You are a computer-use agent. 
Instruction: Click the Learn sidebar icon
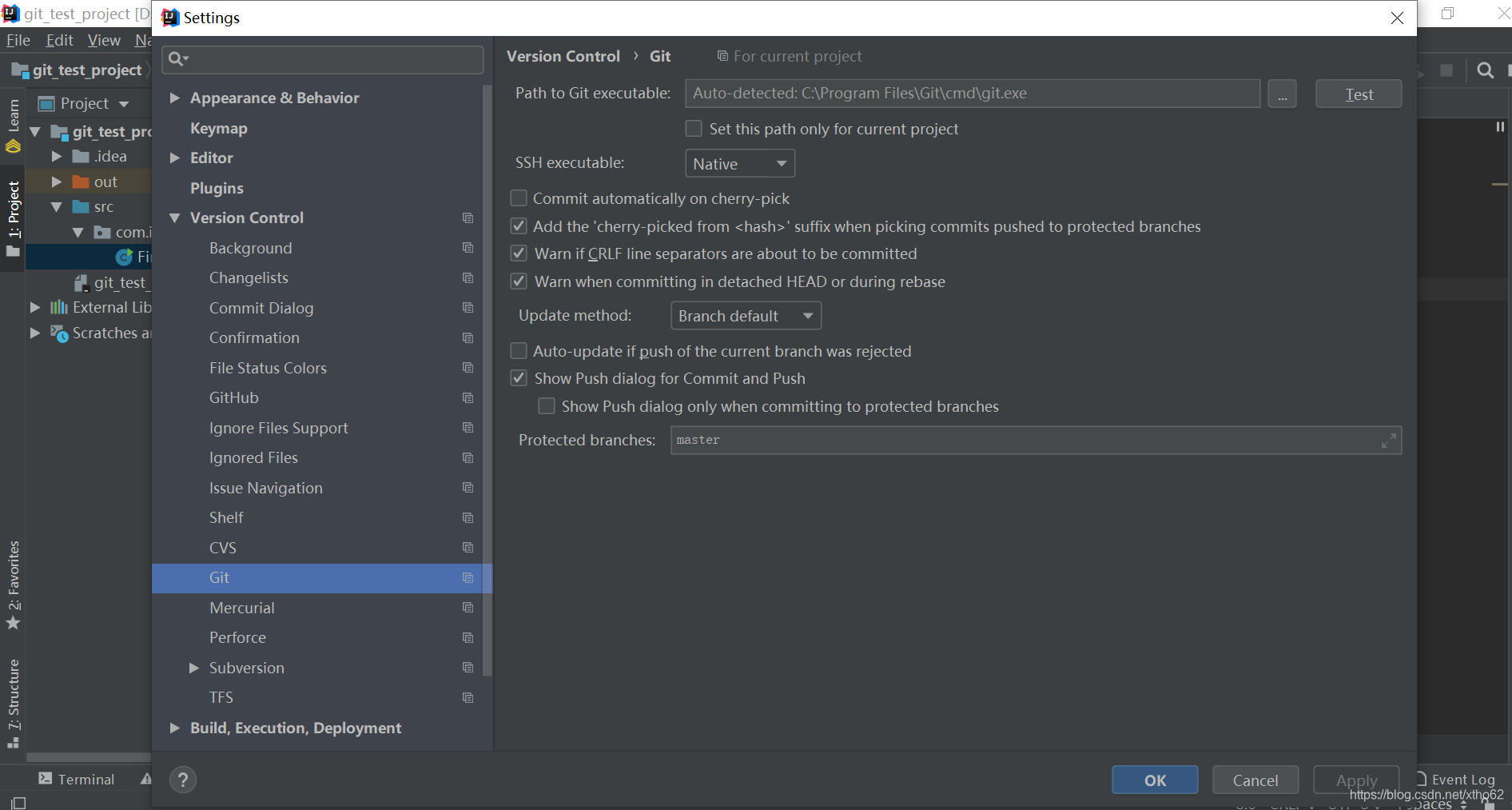[14, 146]
